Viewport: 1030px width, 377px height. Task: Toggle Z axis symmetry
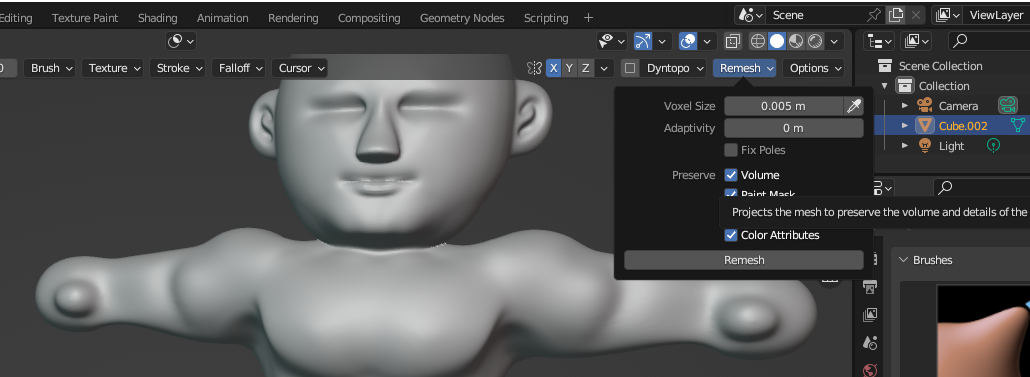click(x=585, y=68)
